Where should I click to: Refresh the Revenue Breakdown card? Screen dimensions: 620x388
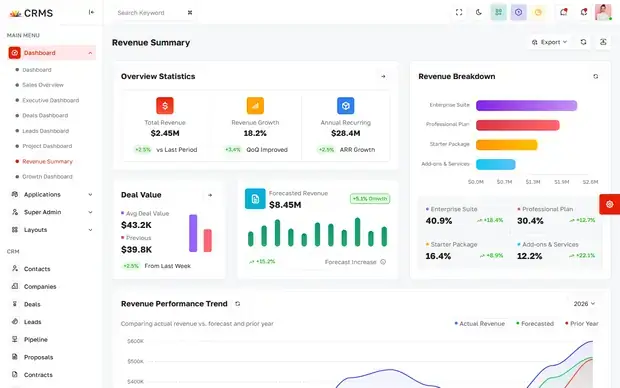(x=595, y=76)
